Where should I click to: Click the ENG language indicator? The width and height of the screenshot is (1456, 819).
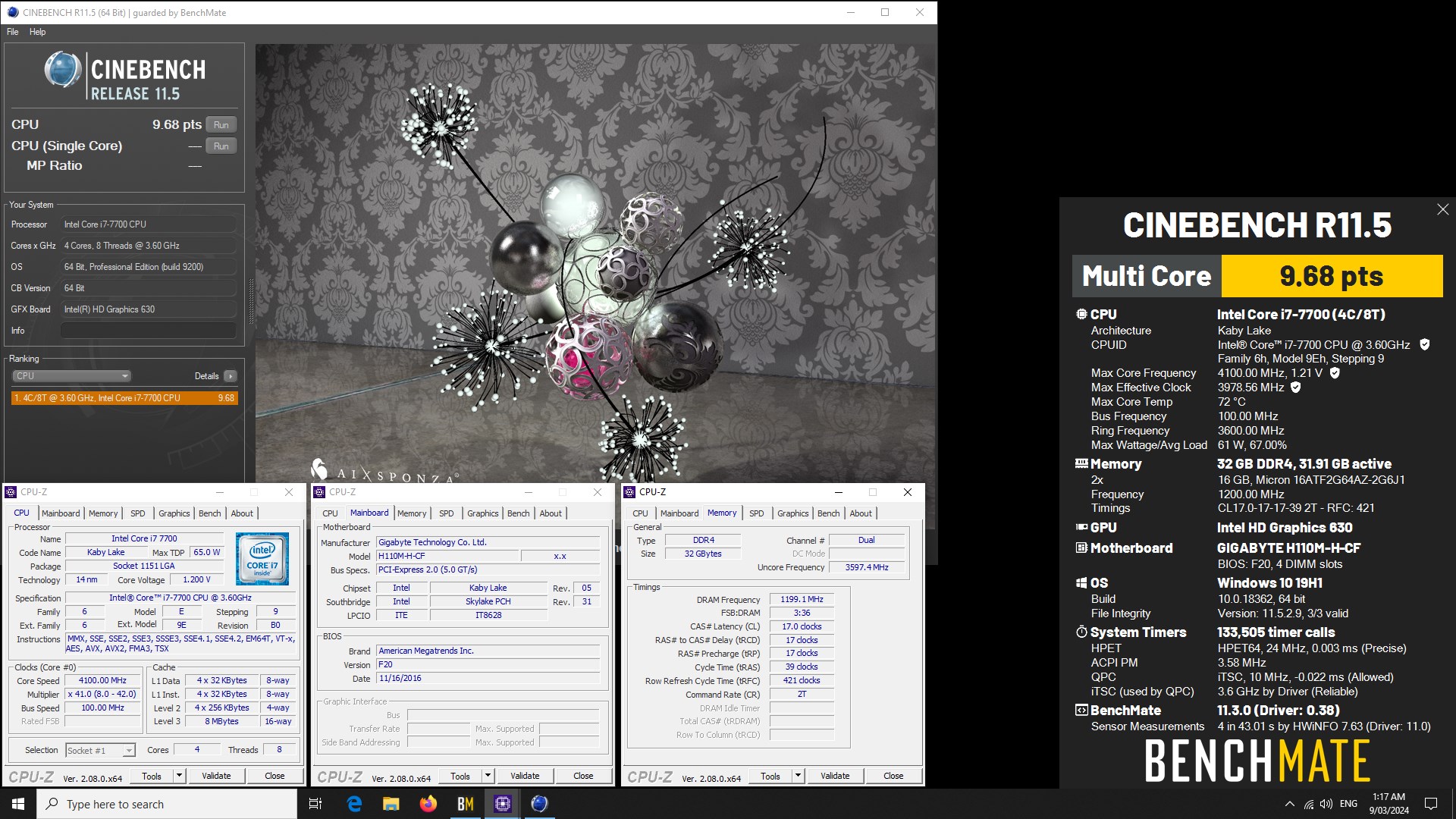(x=1348, y=804)
